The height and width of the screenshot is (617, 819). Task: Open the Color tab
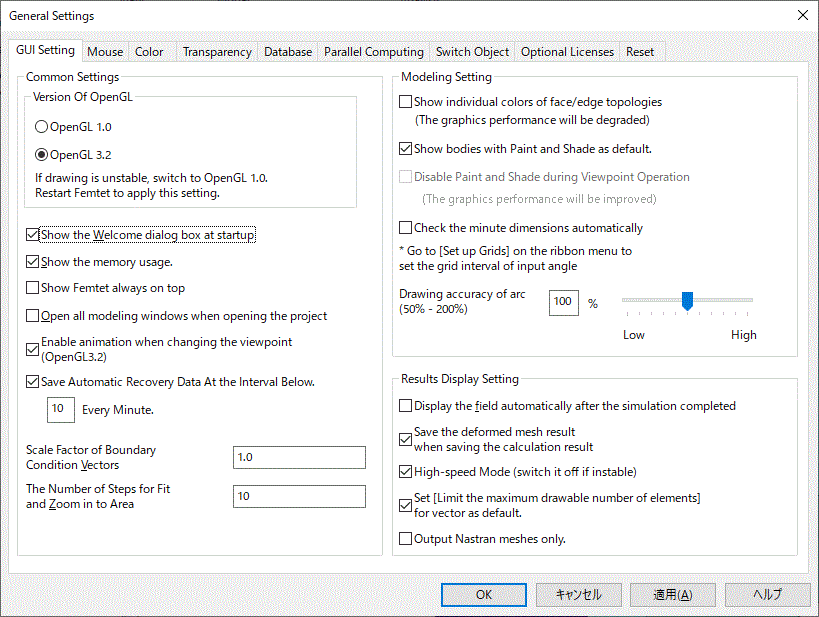coord(149,52)
